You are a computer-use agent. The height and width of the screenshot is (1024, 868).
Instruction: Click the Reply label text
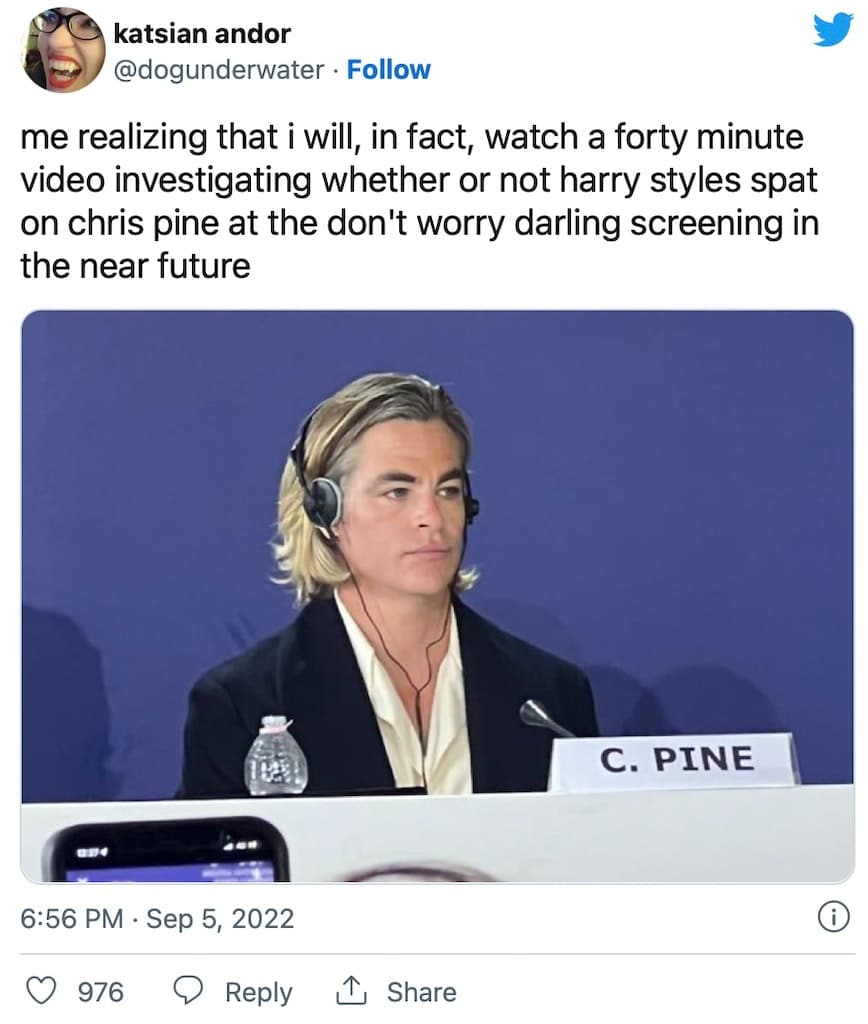point(259,992)
